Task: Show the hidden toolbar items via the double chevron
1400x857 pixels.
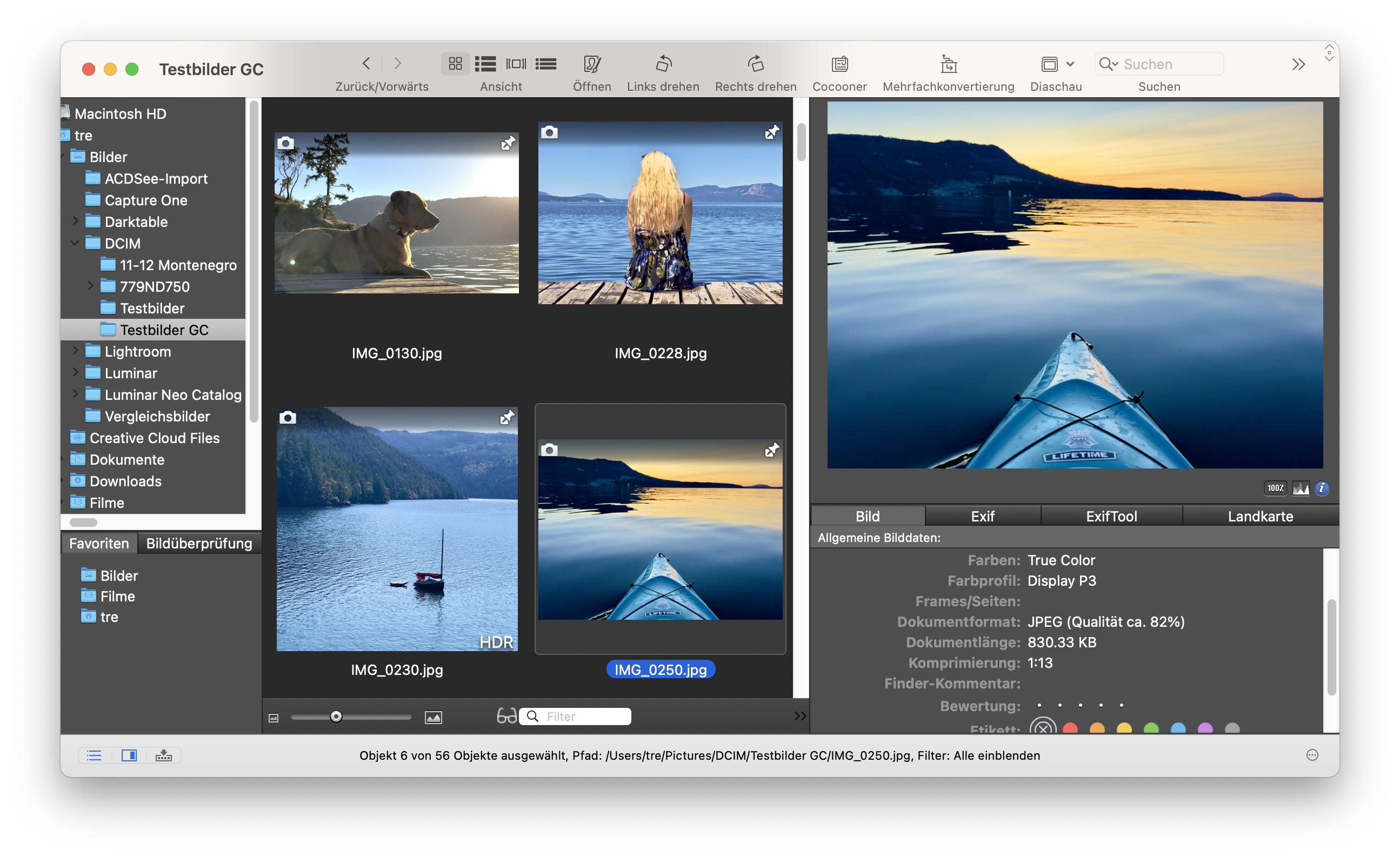Action: tap(1298, 65)
